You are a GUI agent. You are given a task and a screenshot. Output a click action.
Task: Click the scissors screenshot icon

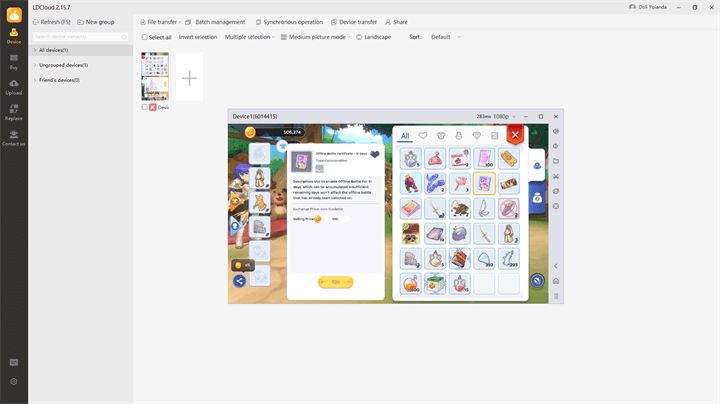pos(556,176)
